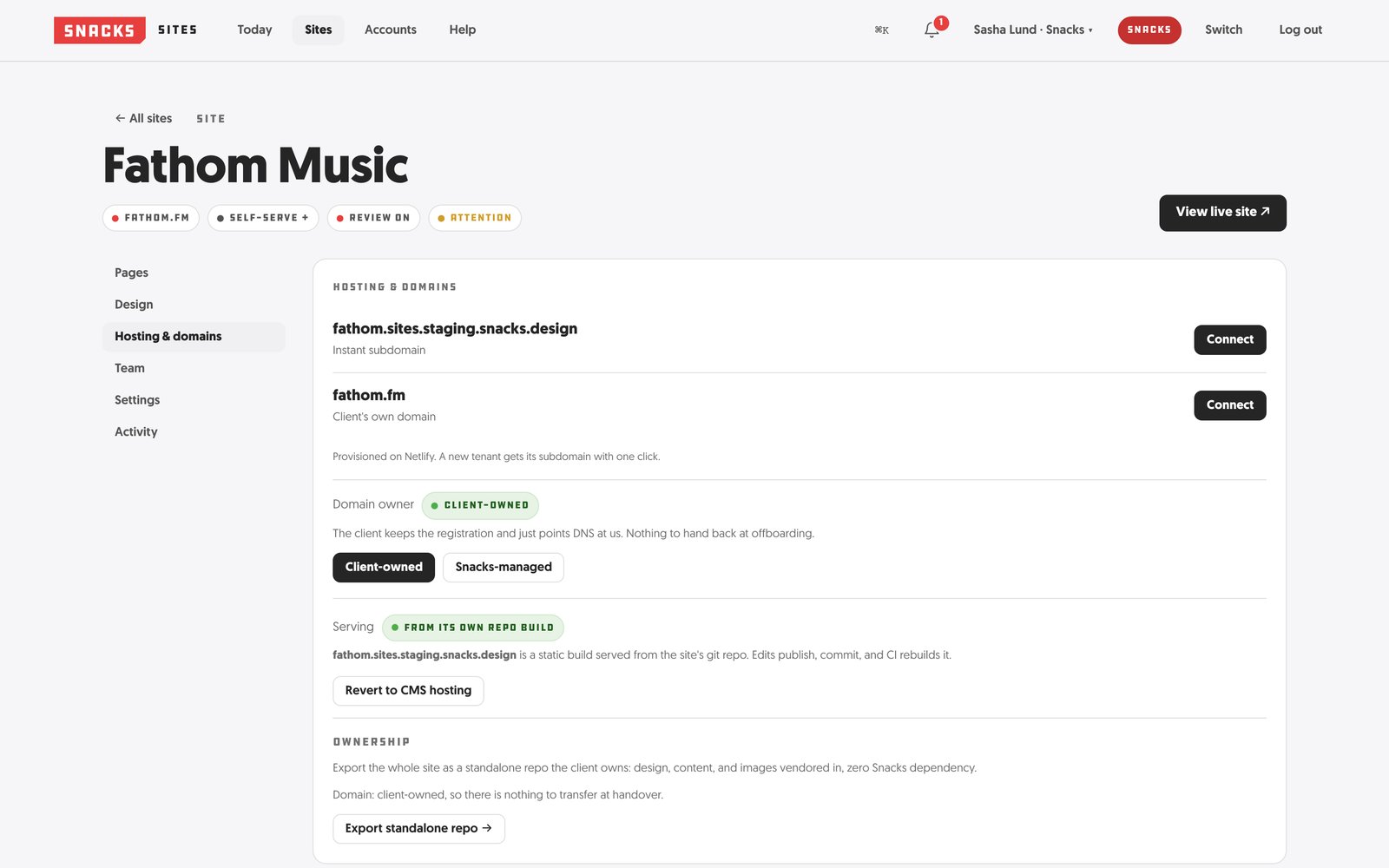The width and height of the screenshot is (1389, 868).
Task: Open the Accounts navigation item
Action: 391,30
